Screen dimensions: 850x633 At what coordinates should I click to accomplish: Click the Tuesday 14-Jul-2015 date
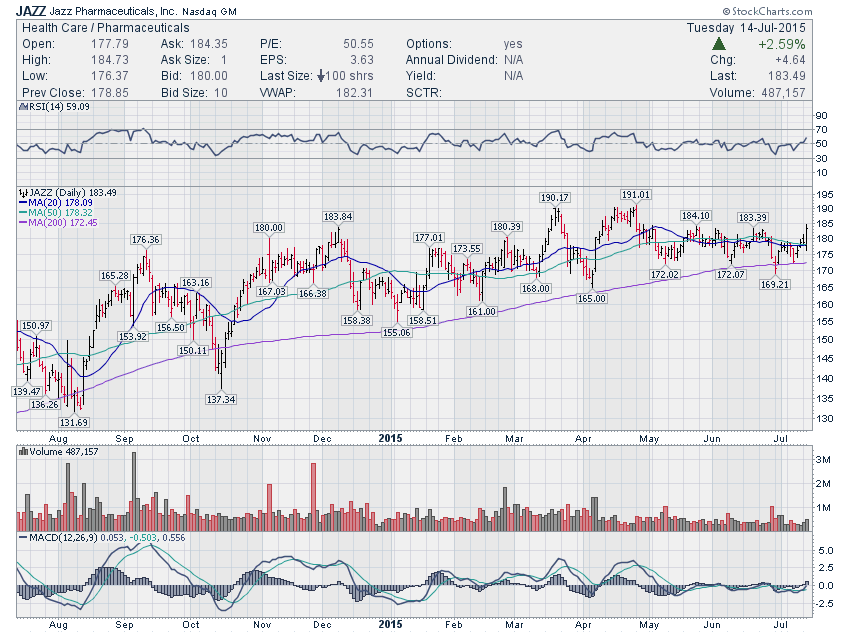[x=746, y=28]
